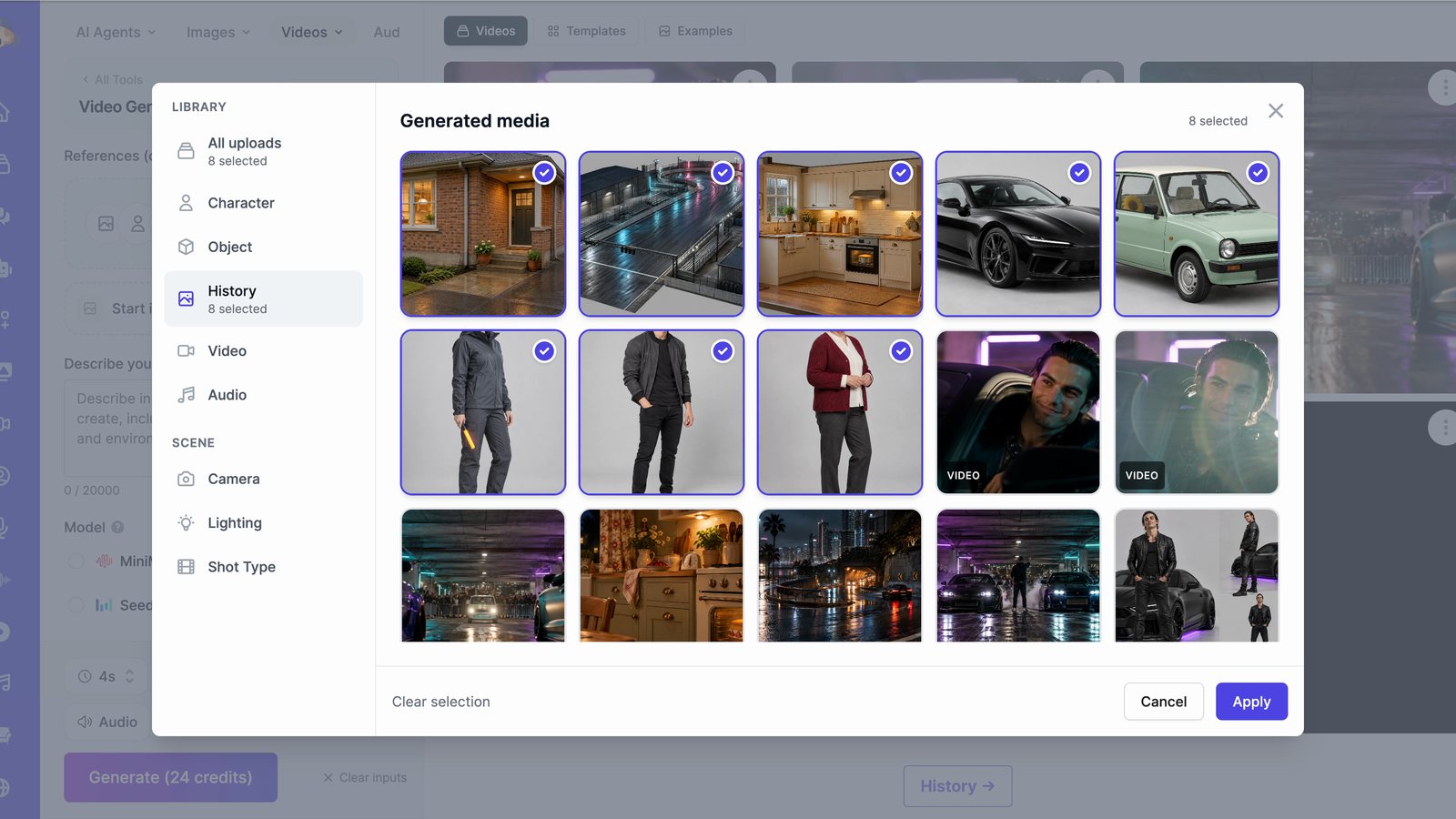
Task: Click the Camera scene icon
Action: (x=186, y=479)
